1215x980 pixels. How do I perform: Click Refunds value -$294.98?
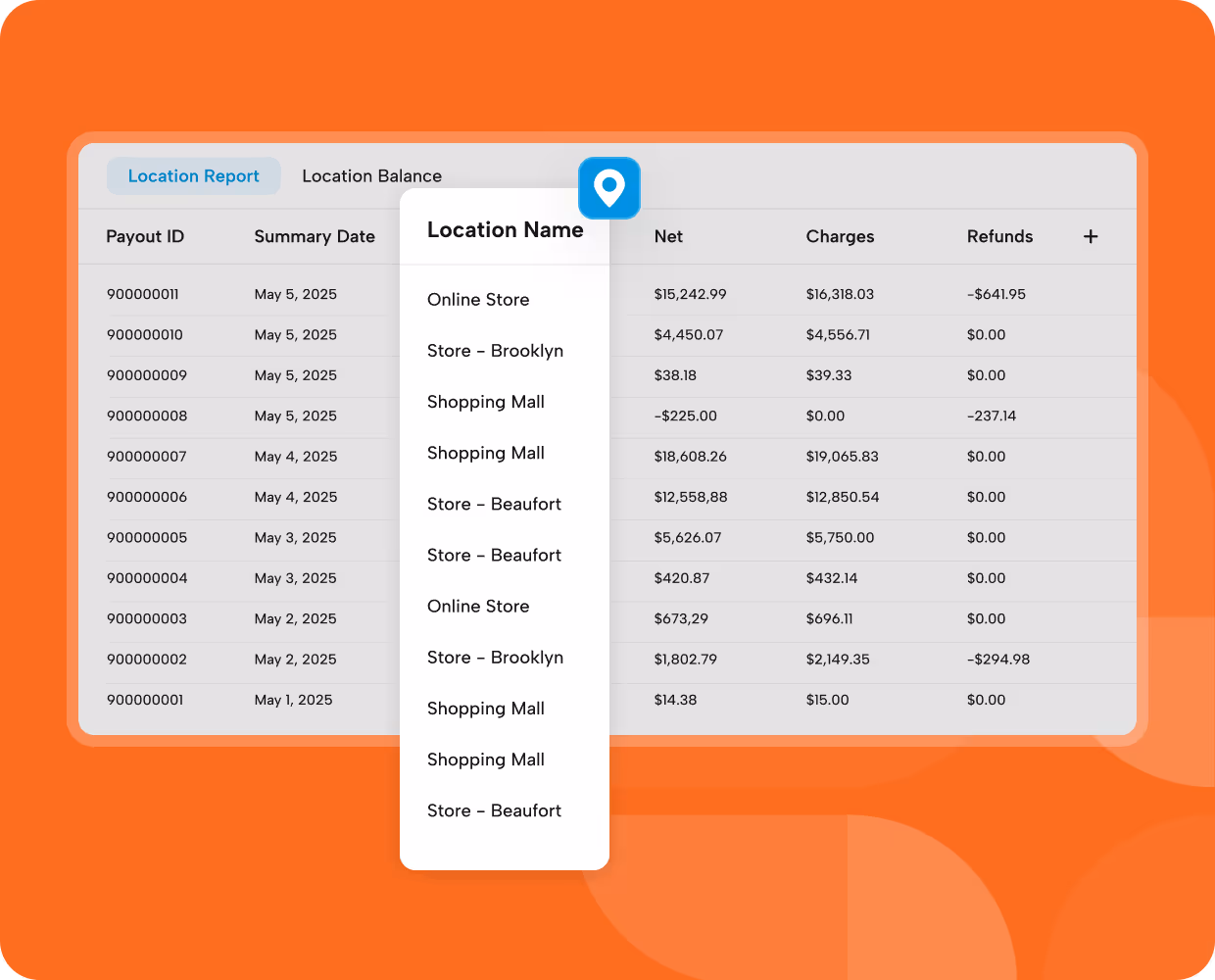pyautogui.click(x=997, y=660)
